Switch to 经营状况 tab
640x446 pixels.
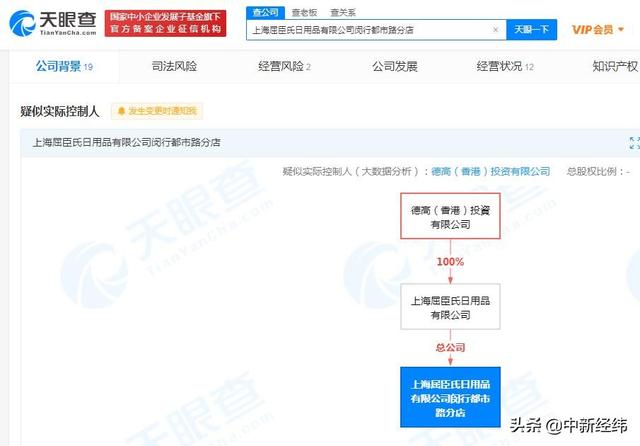tap(505, 66)
